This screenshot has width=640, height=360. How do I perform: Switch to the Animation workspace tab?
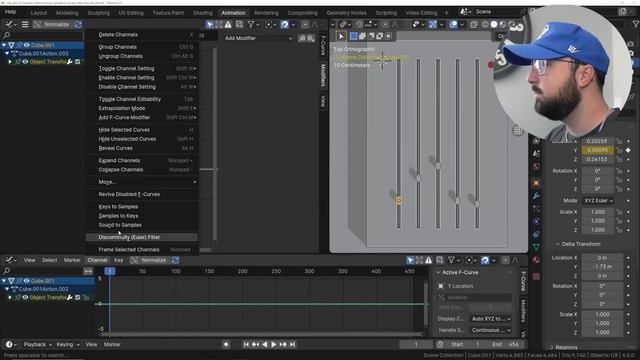click(x=233, y=13)
